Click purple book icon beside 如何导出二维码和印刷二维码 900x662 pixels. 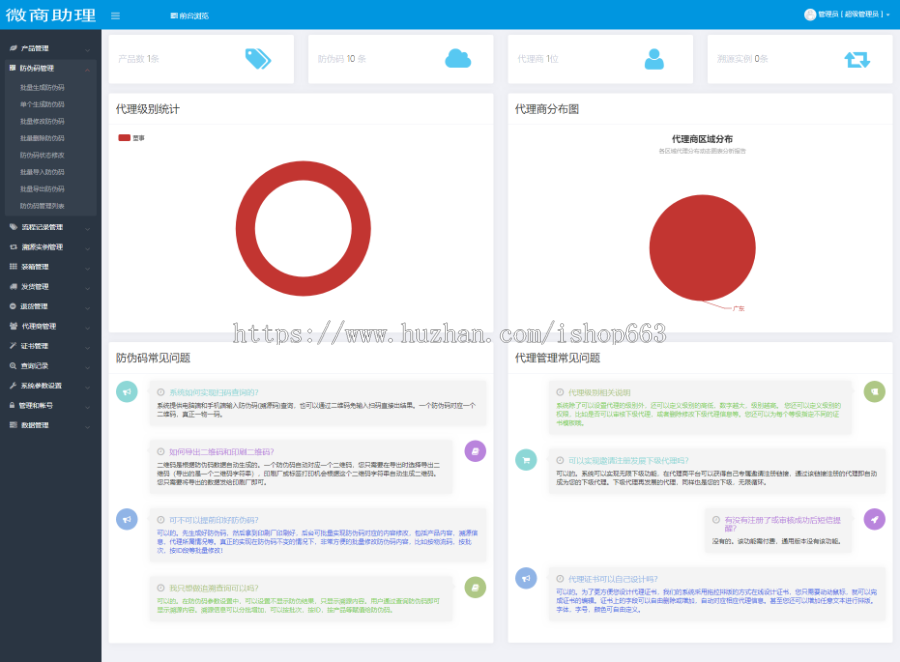coord(475,451)
